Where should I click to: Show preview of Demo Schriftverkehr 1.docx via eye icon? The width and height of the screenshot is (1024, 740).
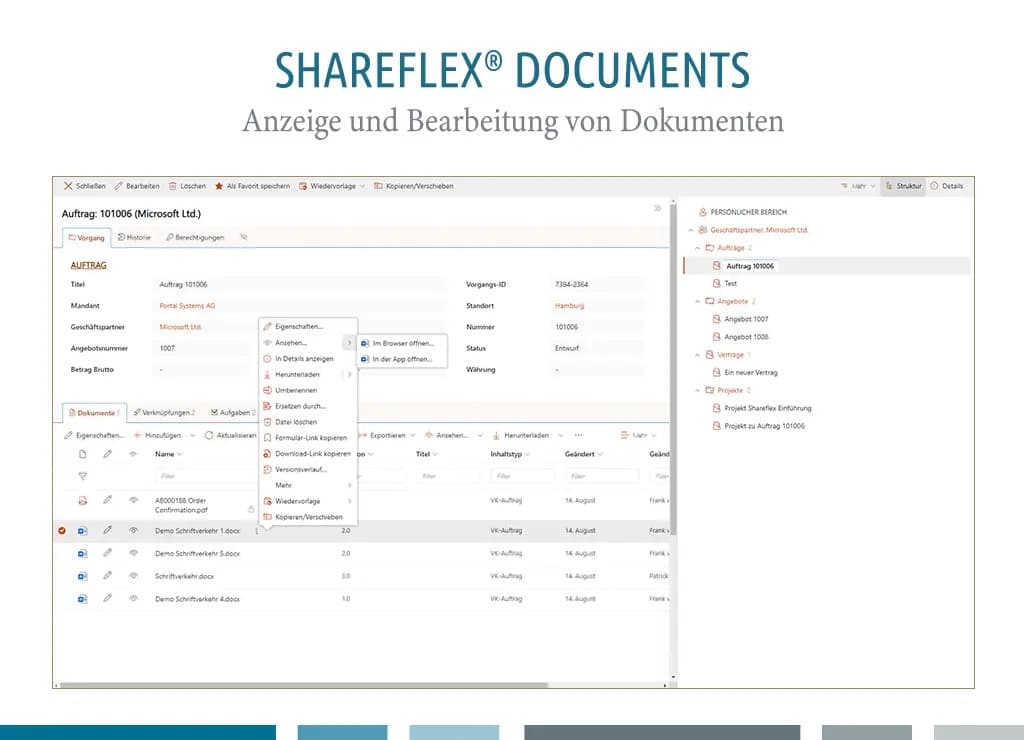tap(133, 530)
